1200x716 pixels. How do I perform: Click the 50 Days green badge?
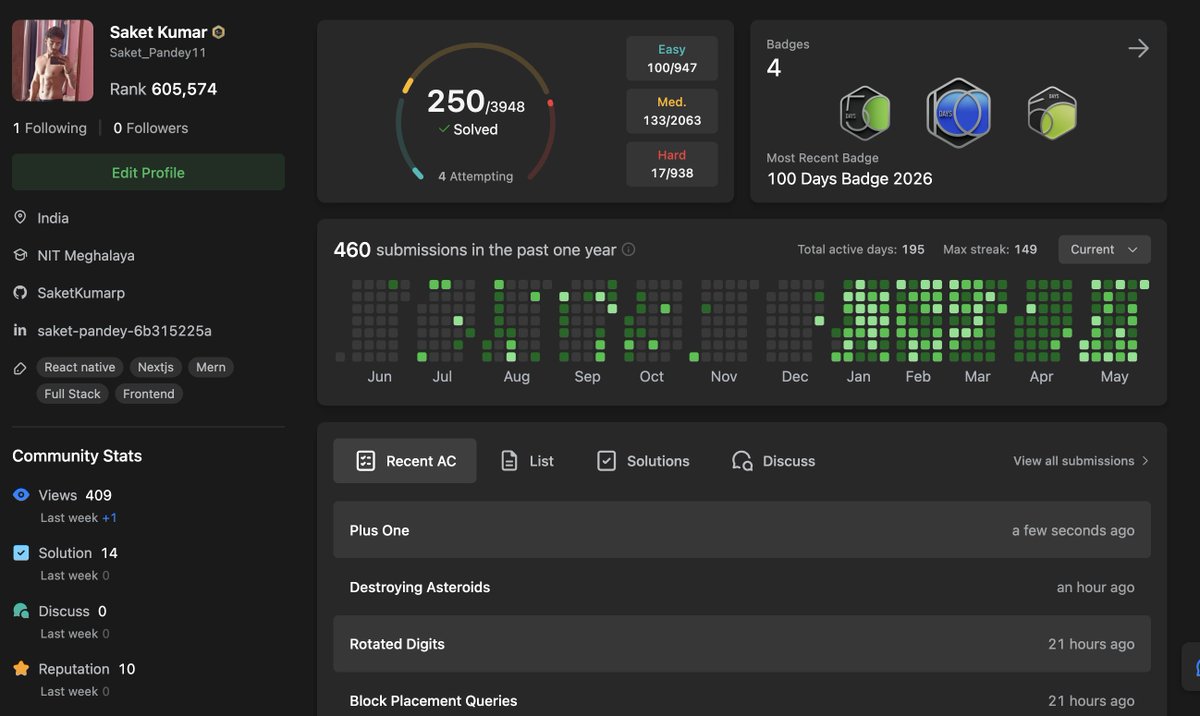point(864,112)
